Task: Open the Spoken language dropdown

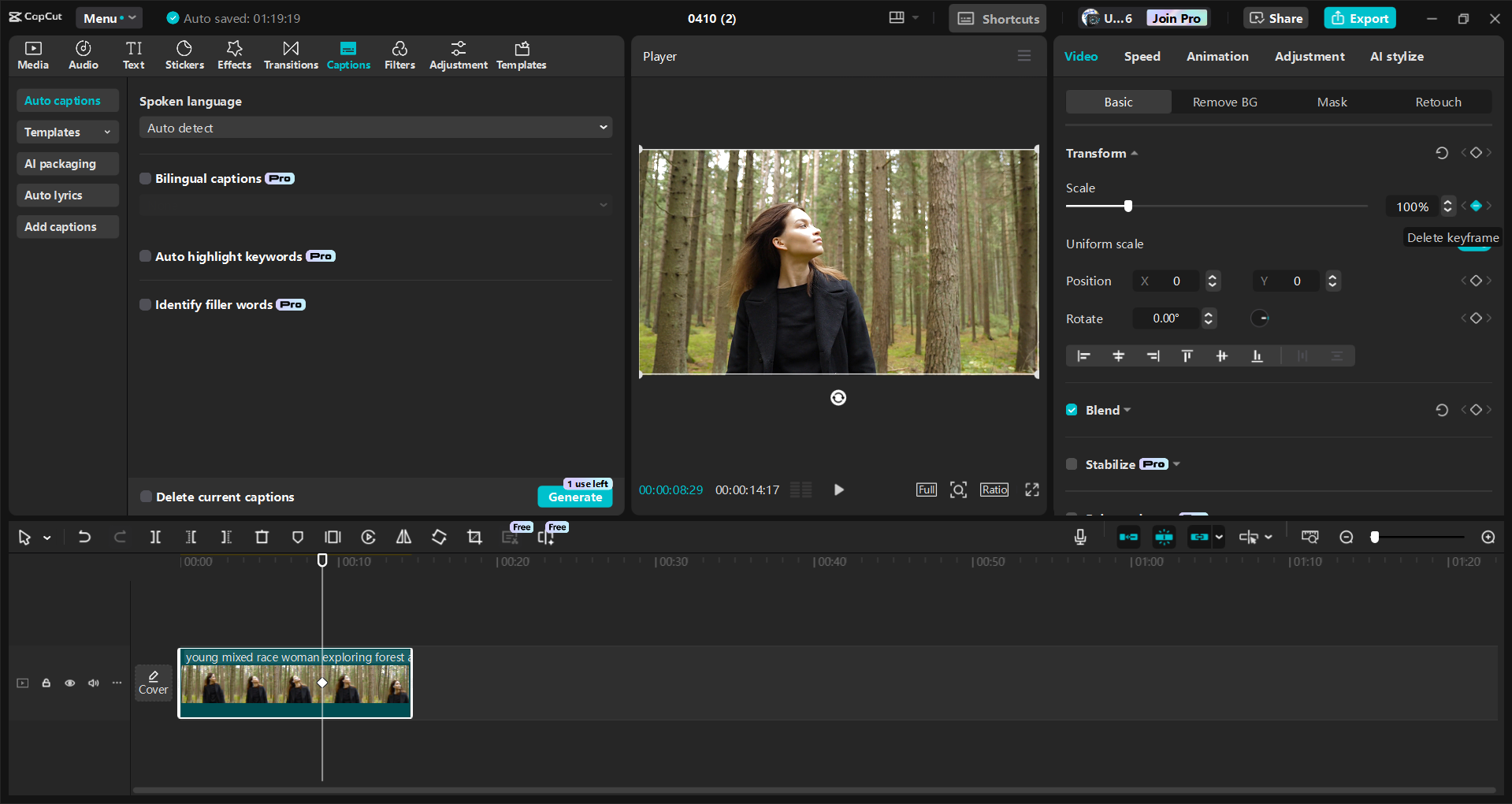Action: pyautogui.click(x=376, y=128)
